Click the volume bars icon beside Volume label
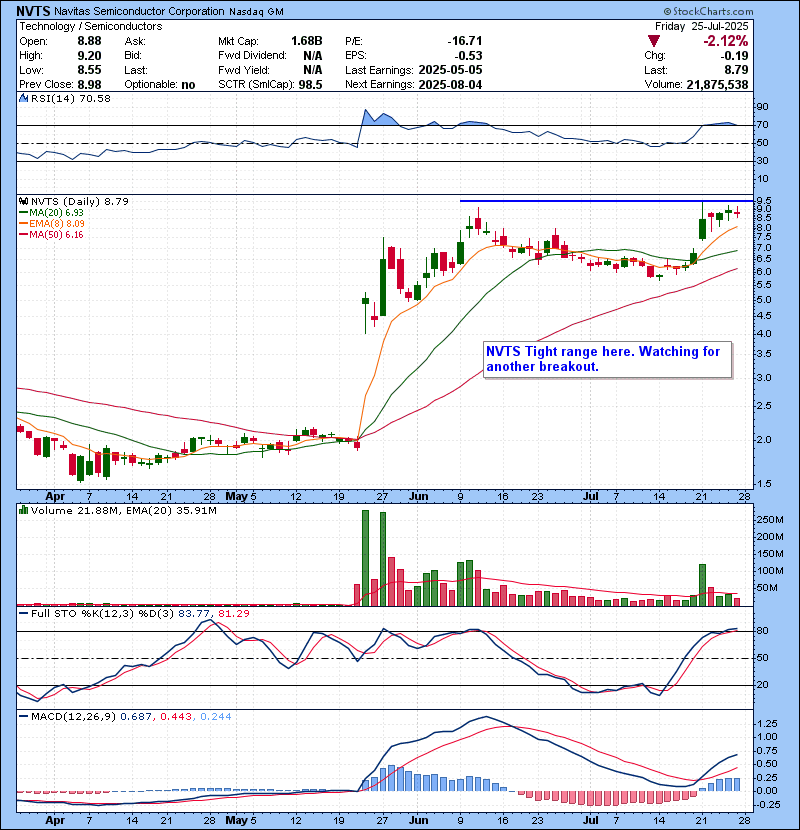800x830 pixels. click(x=23, y=510)
